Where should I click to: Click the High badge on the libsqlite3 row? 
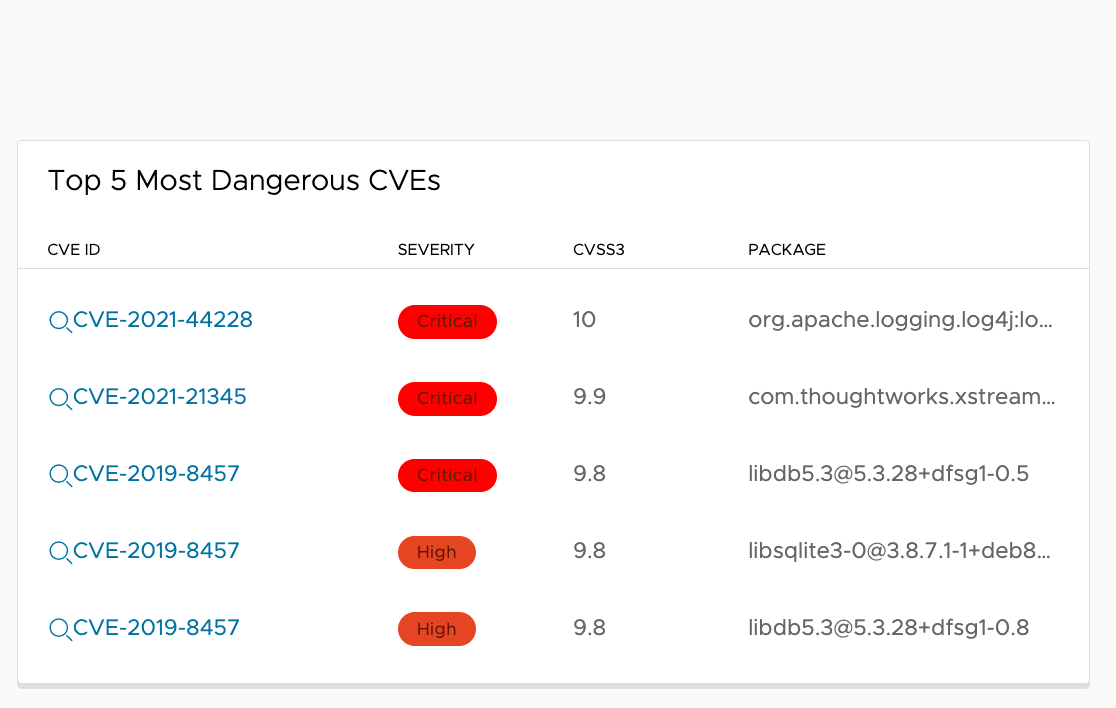tap(437, 552)
